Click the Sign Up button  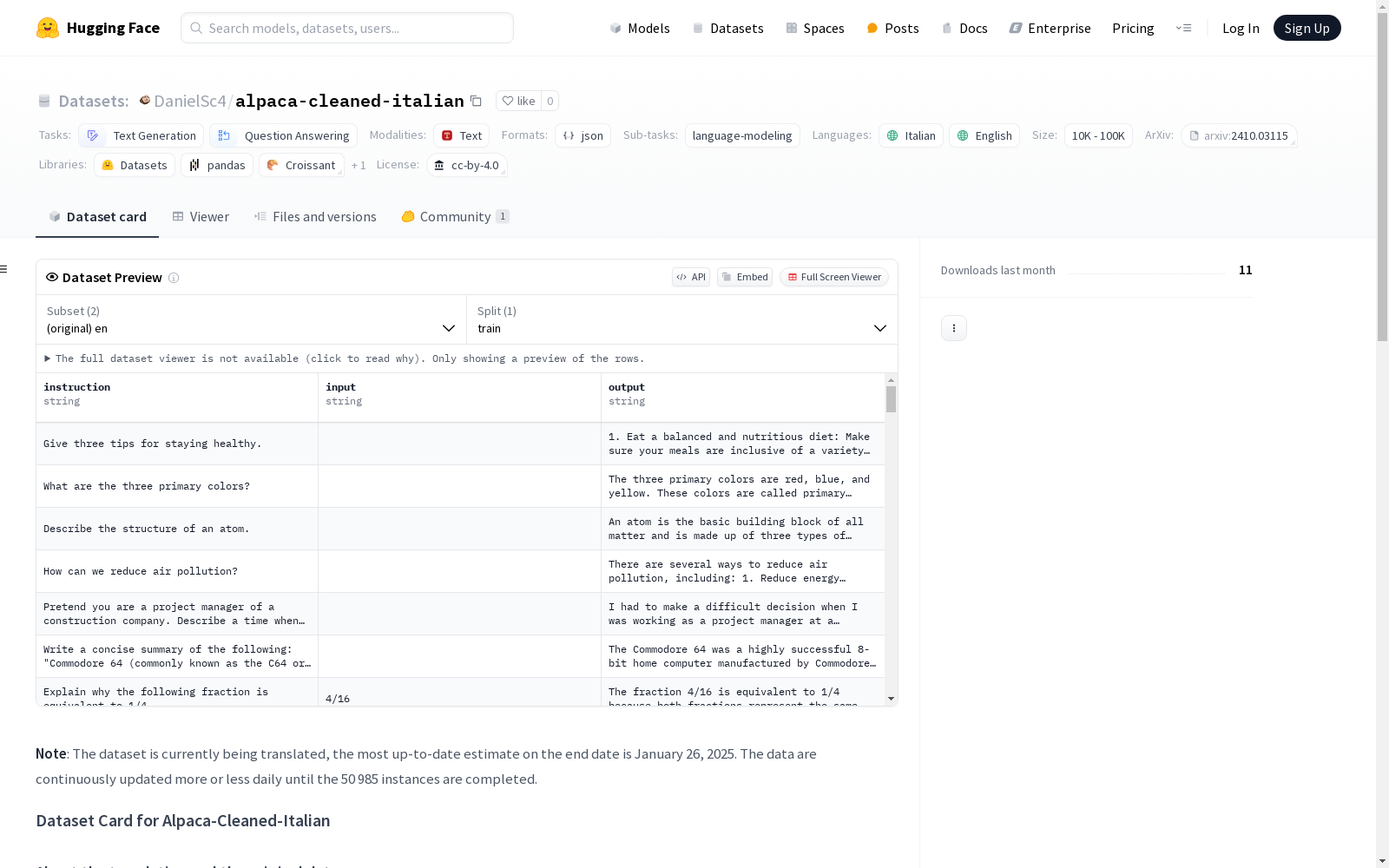coord(1307,28)
